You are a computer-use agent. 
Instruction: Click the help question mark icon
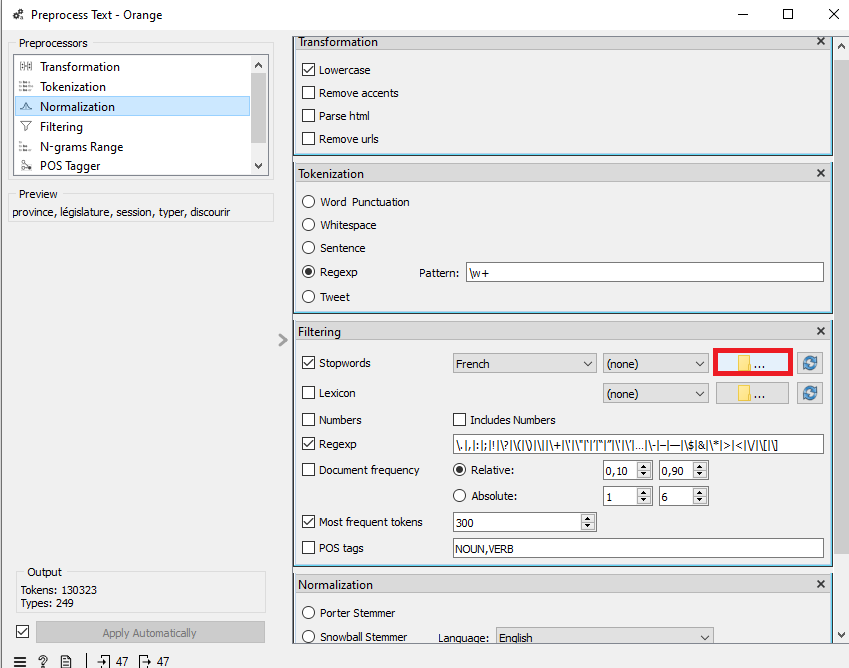(43, 661)
